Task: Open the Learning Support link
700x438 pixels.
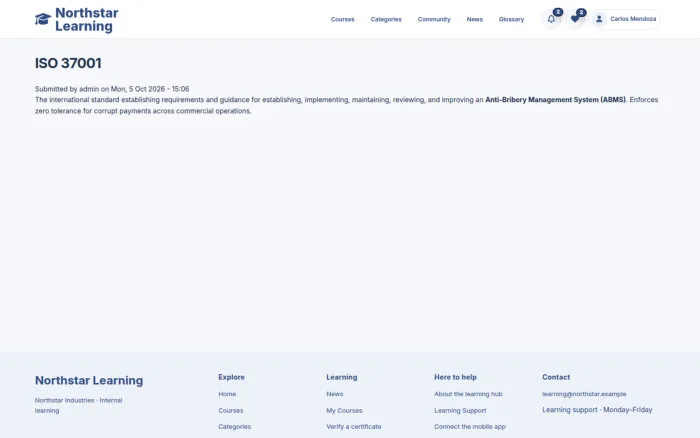Action: click(460, 410)
